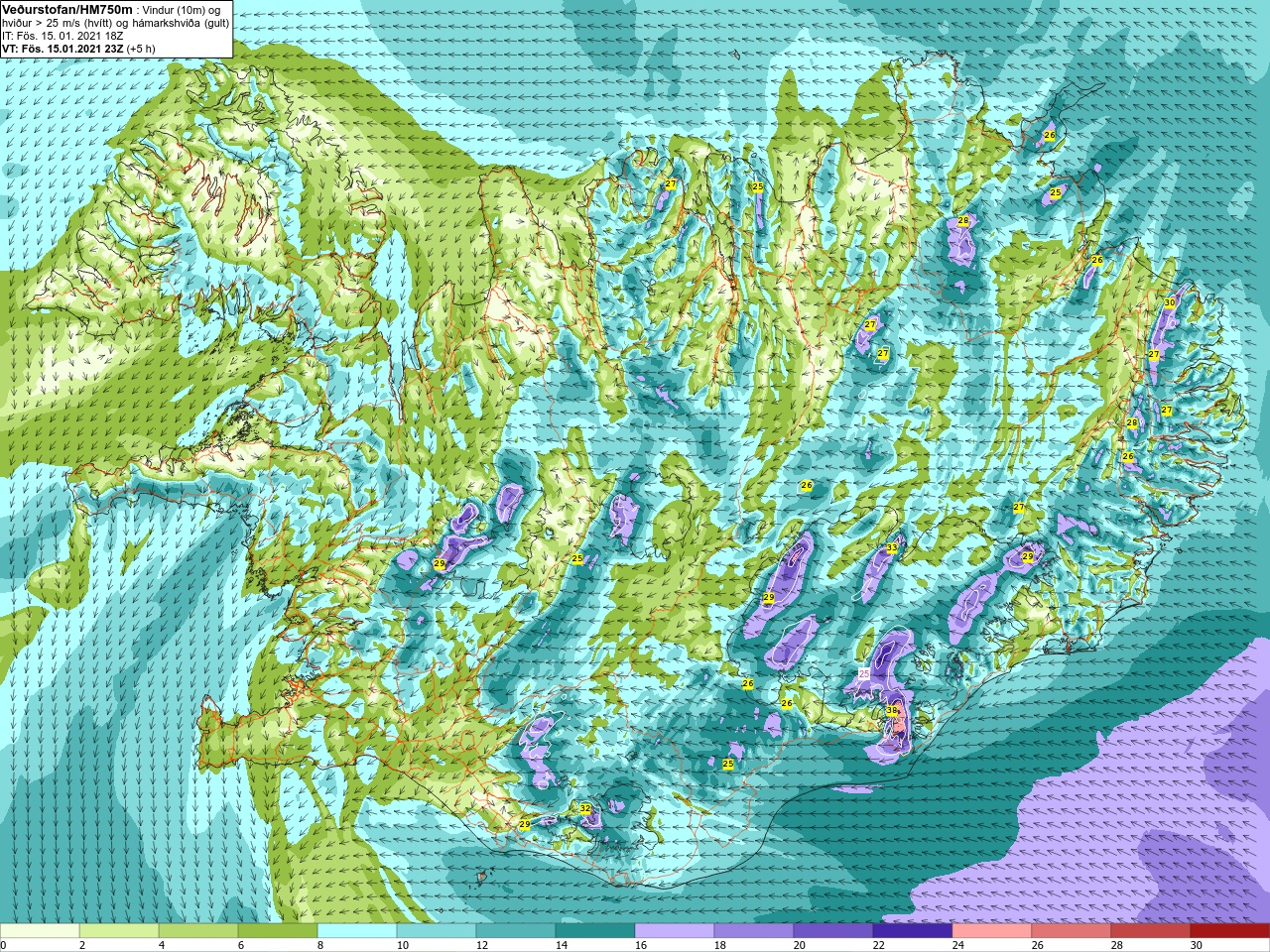The width and height of the screenshot is (1270, 952).
Task: Pick the 28–30 red legend swatch
Action: [1151, 931]
